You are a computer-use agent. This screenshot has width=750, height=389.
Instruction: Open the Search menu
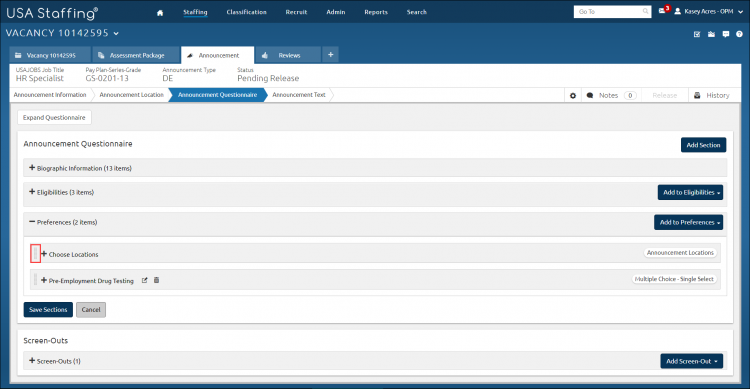coord(417,12)
